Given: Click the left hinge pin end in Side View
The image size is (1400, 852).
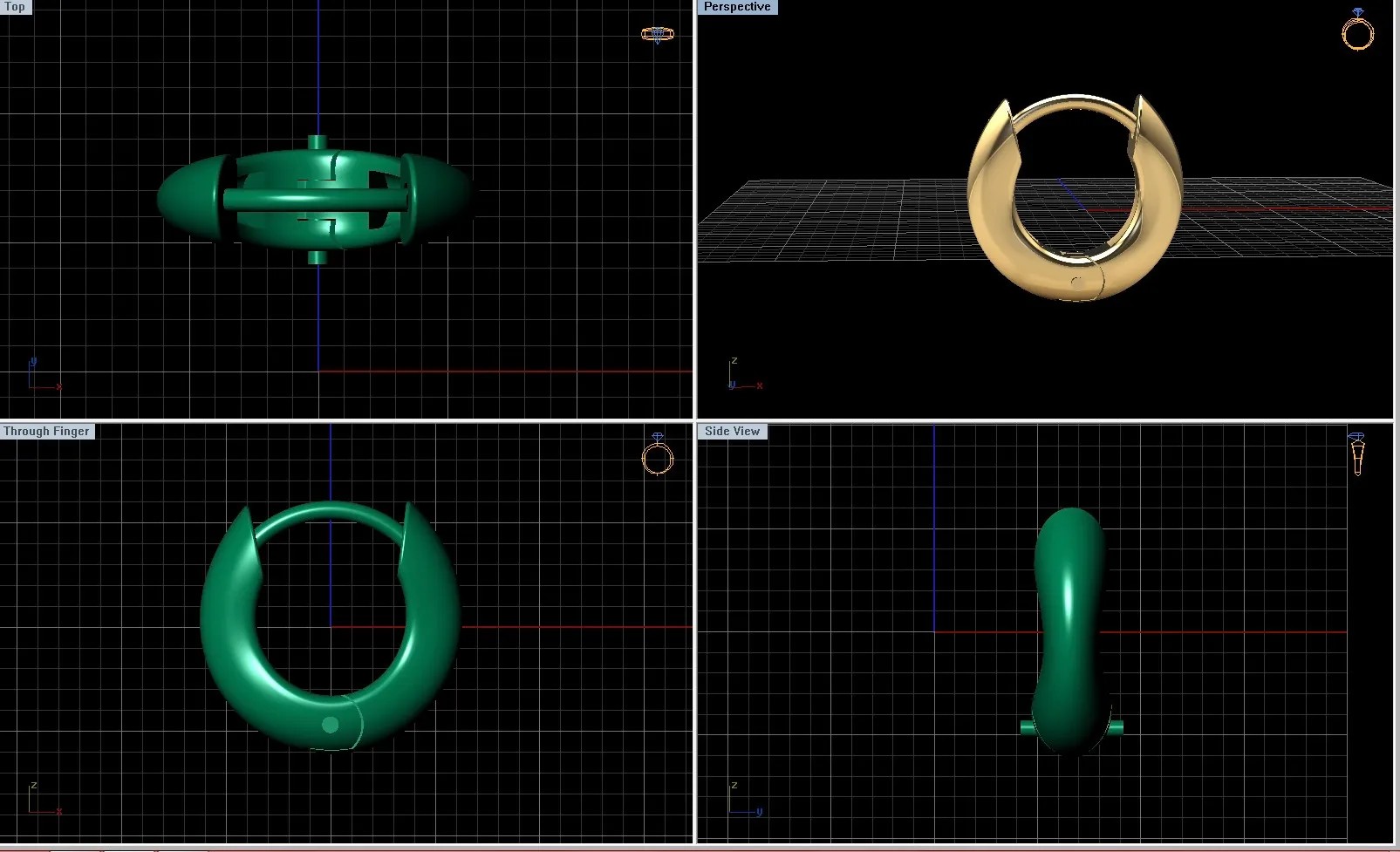Looking at the screenshot, I should pyautogui.click(x=1027, y=726).
